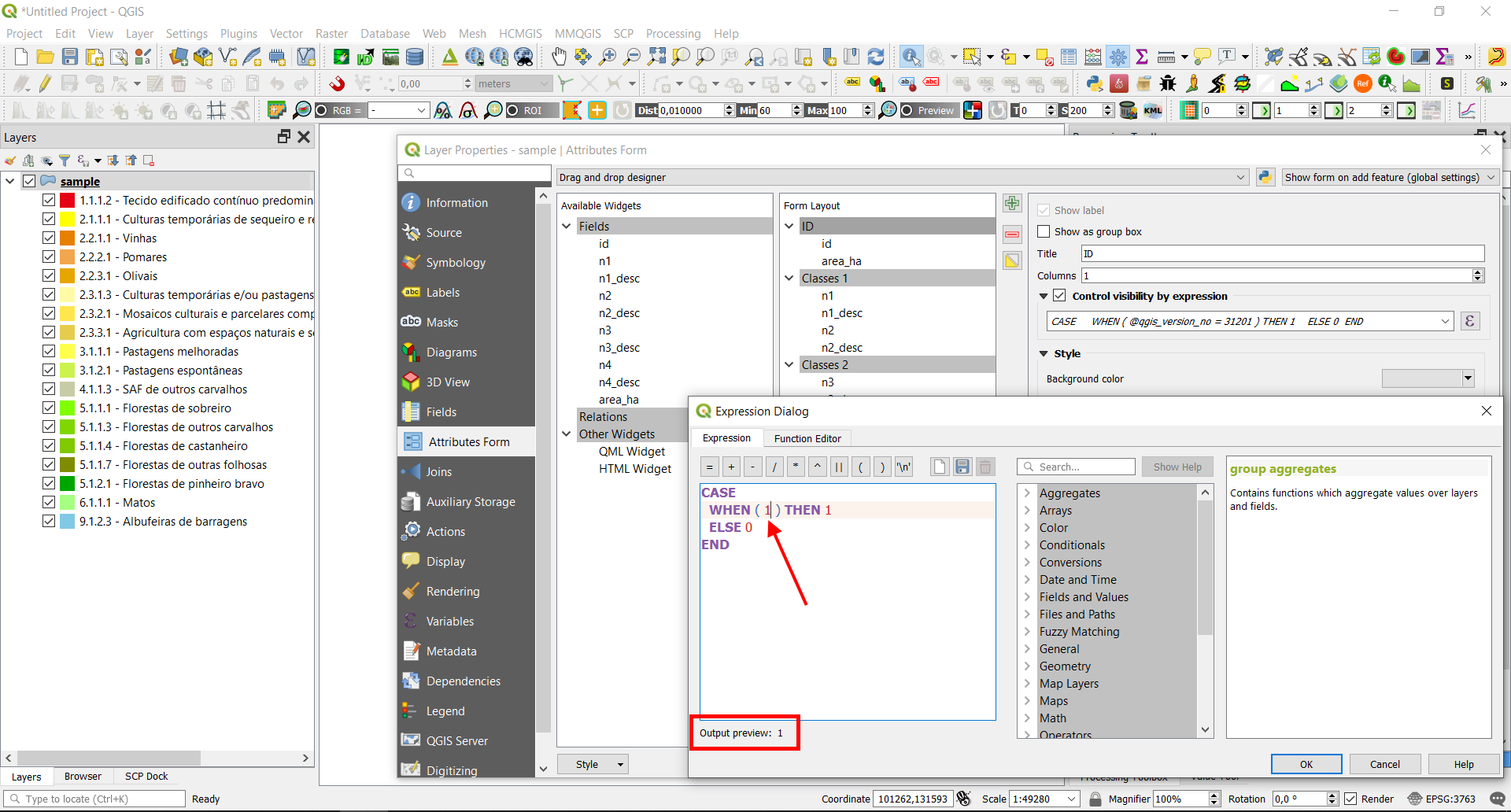
Task: Open the Drag and drop designer dropdown
Action: [x=1241, y=176]
